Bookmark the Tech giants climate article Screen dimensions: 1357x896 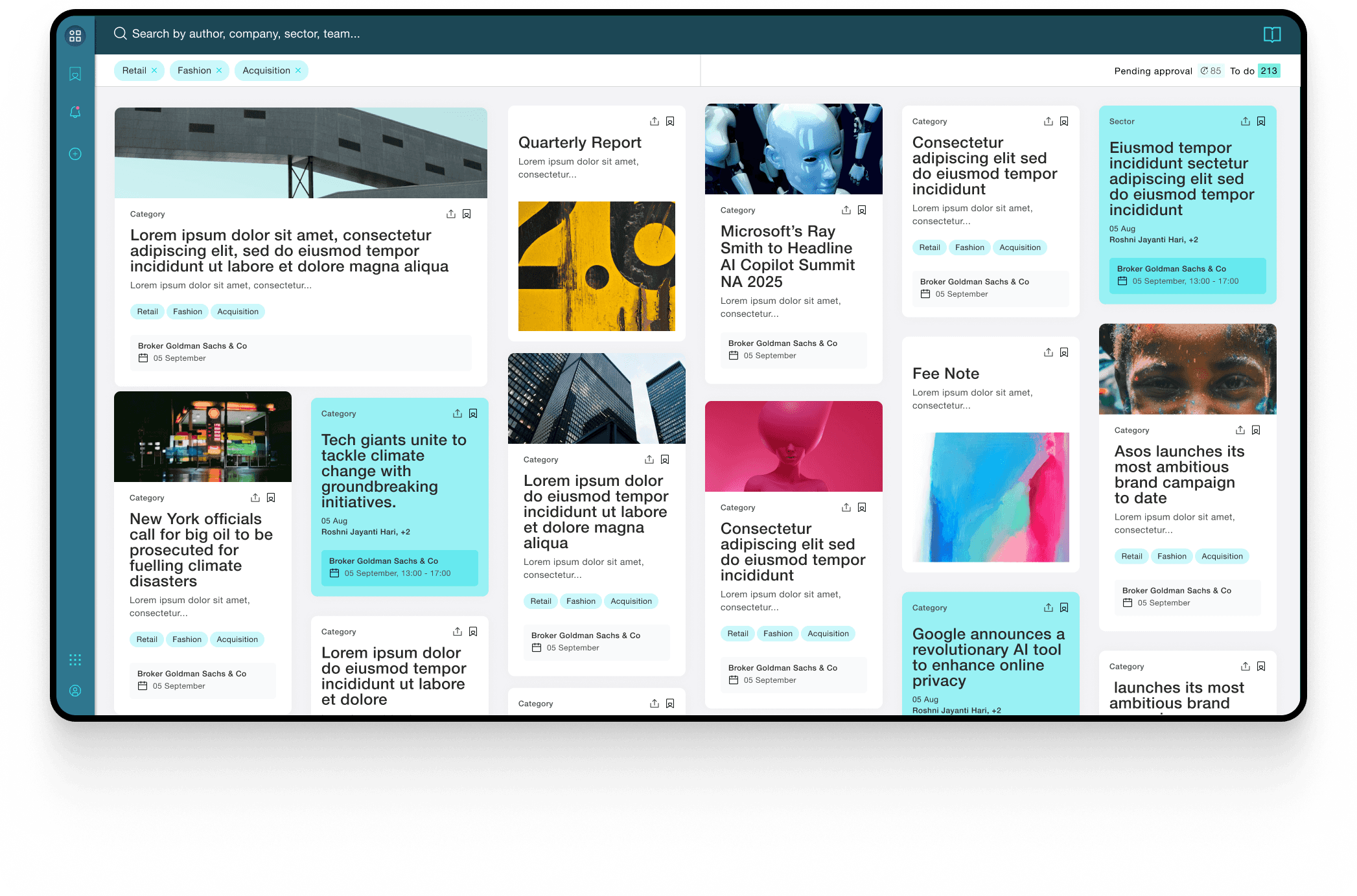(473, 413)
